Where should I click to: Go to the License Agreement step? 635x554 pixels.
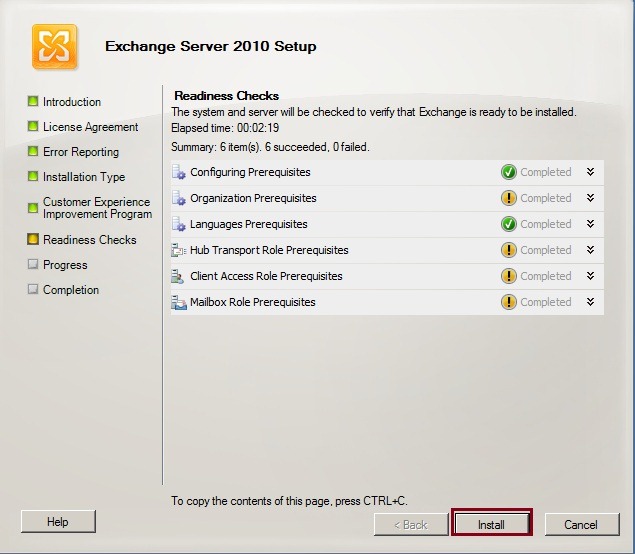(x=90, y=127)
